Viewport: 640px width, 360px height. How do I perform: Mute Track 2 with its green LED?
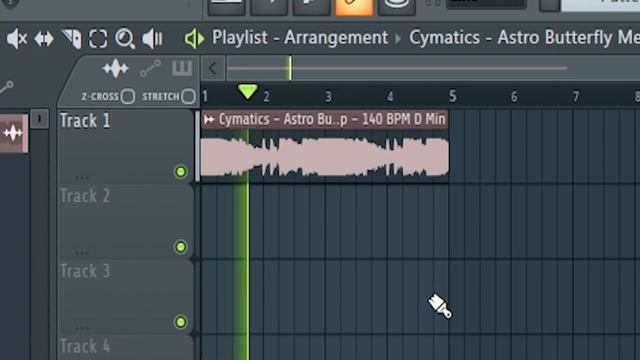tap(180, 247)
